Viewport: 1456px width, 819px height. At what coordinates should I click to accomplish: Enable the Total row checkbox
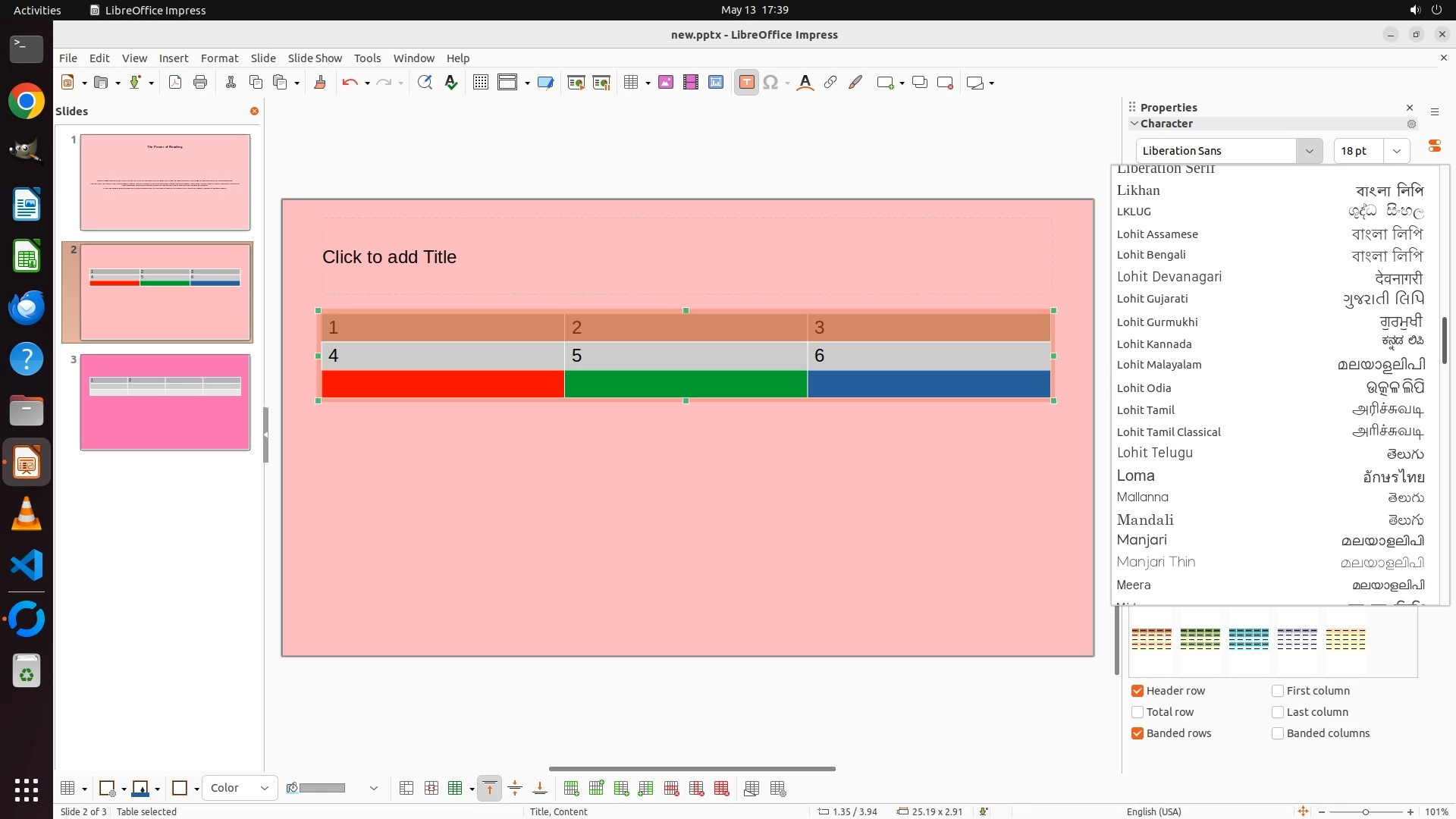point(1137,712)
